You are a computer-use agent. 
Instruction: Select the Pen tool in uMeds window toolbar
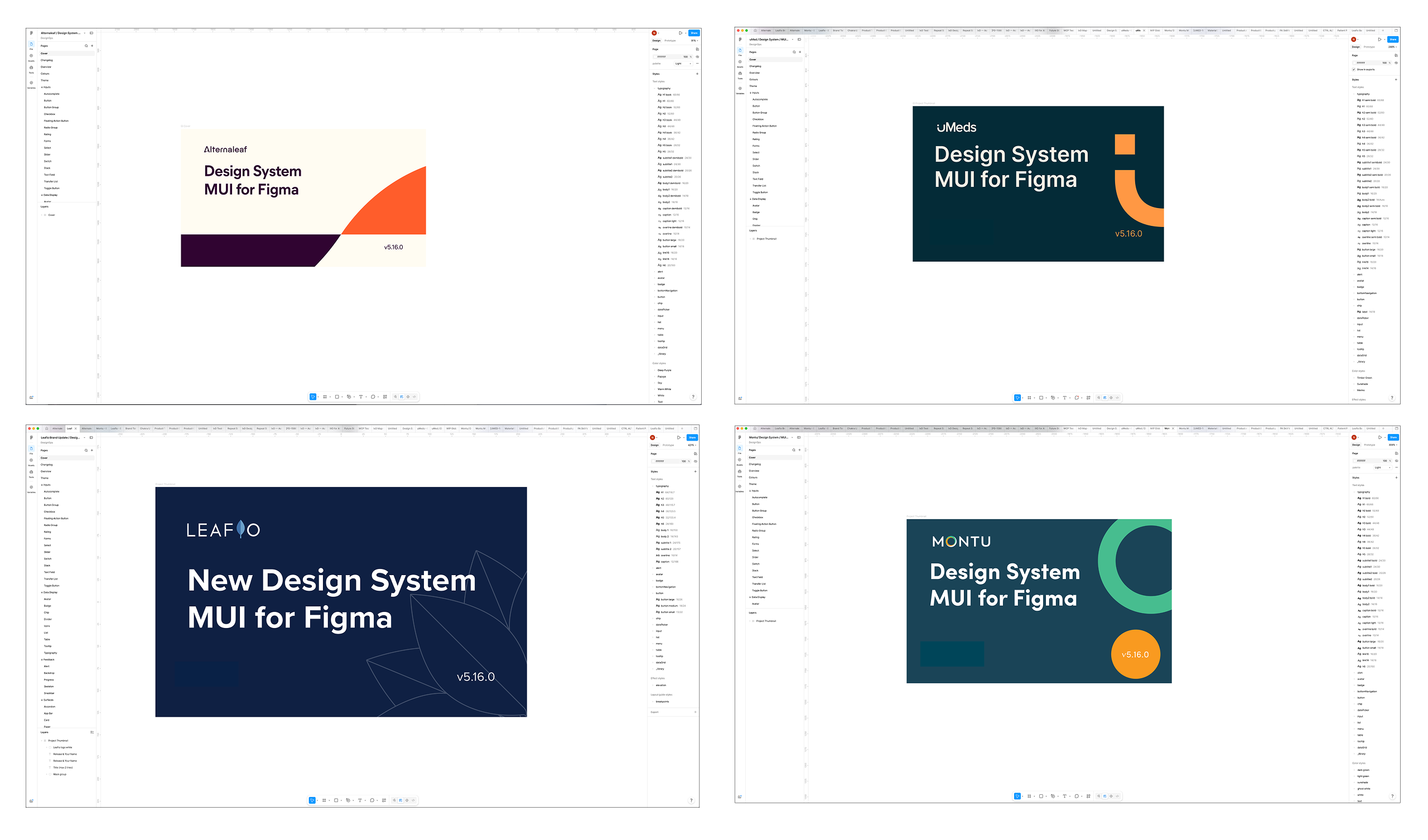tap(1052, 398)
